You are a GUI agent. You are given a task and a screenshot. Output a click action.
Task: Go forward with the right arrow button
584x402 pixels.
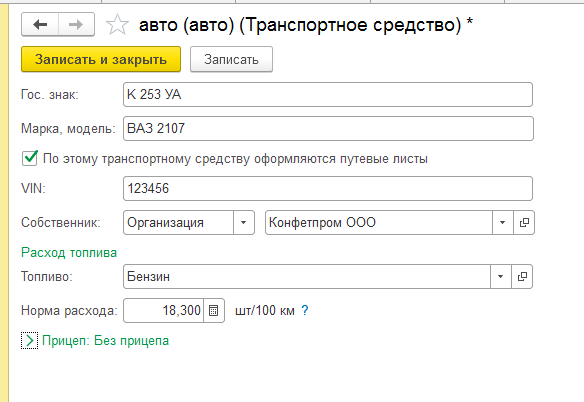pyautogui.click(x=76, y=25)
